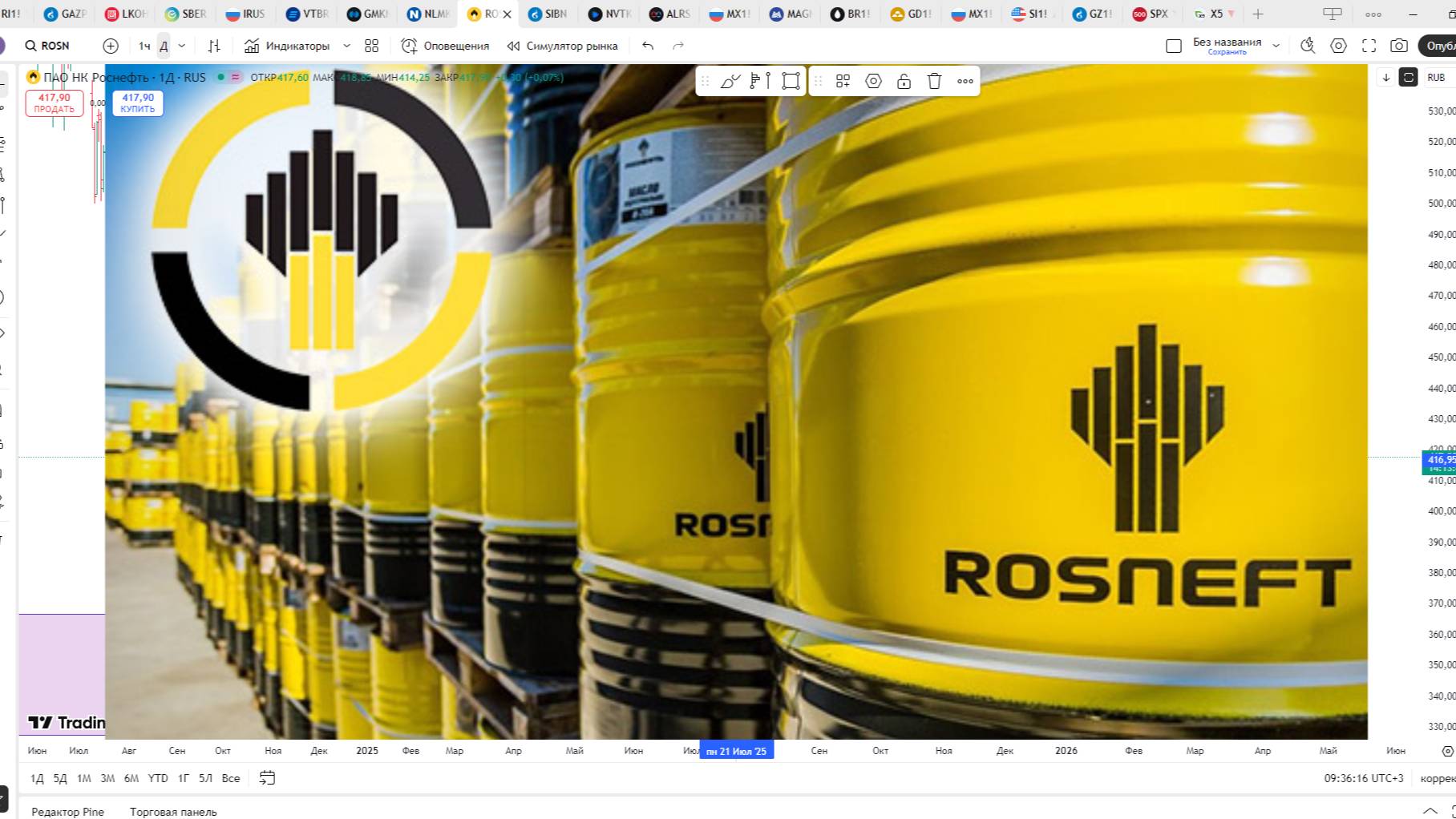Open the go-to-date calendar icon
Image resolution: width=1456 pixels, height=819 pixels.
point(267,778)
